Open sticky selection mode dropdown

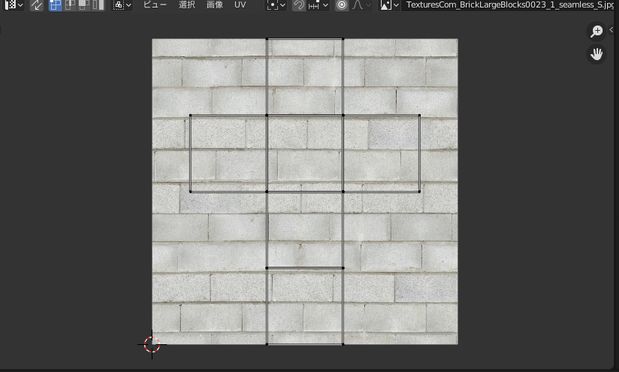pos(122,5)
